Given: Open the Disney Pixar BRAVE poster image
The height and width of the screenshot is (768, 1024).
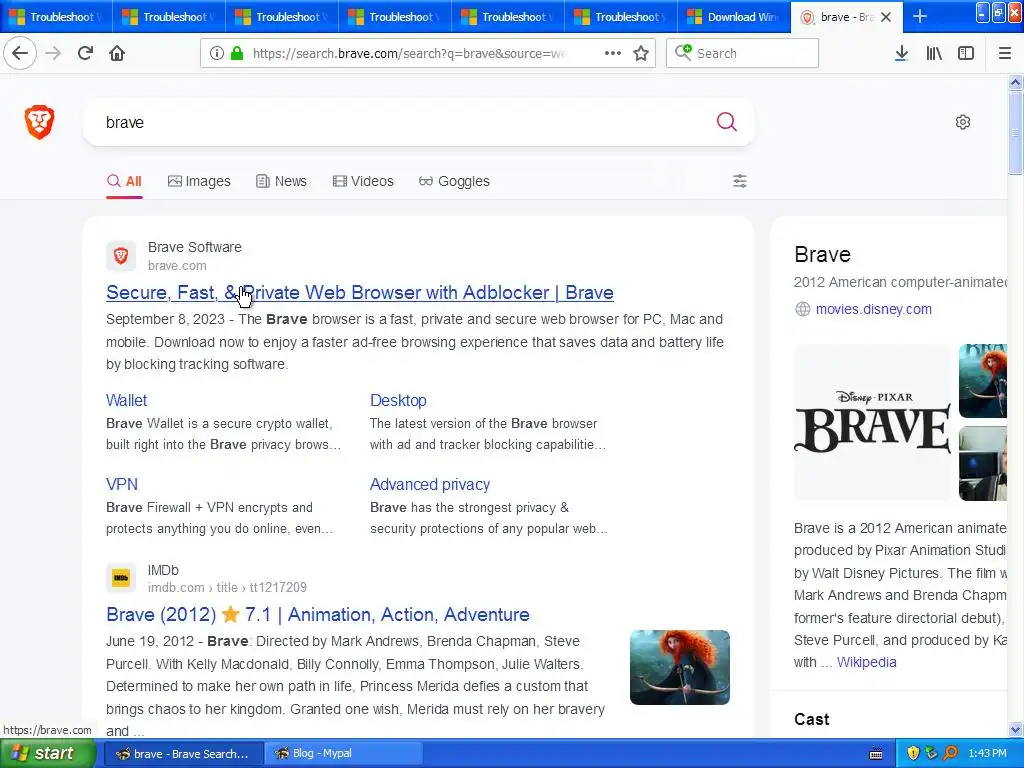Looking at the screenshot, I should [x=872, y=423].
